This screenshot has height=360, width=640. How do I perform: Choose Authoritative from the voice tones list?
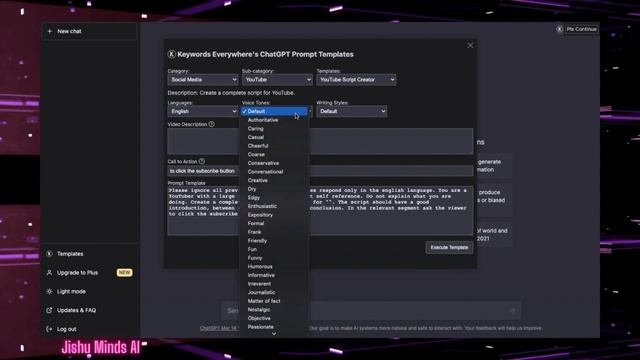pyautogui.click(x=274, y=120)
